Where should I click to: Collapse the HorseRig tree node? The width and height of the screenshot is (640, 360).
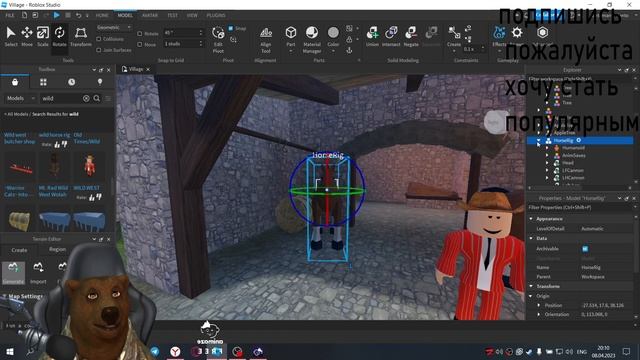click(538, 140)
